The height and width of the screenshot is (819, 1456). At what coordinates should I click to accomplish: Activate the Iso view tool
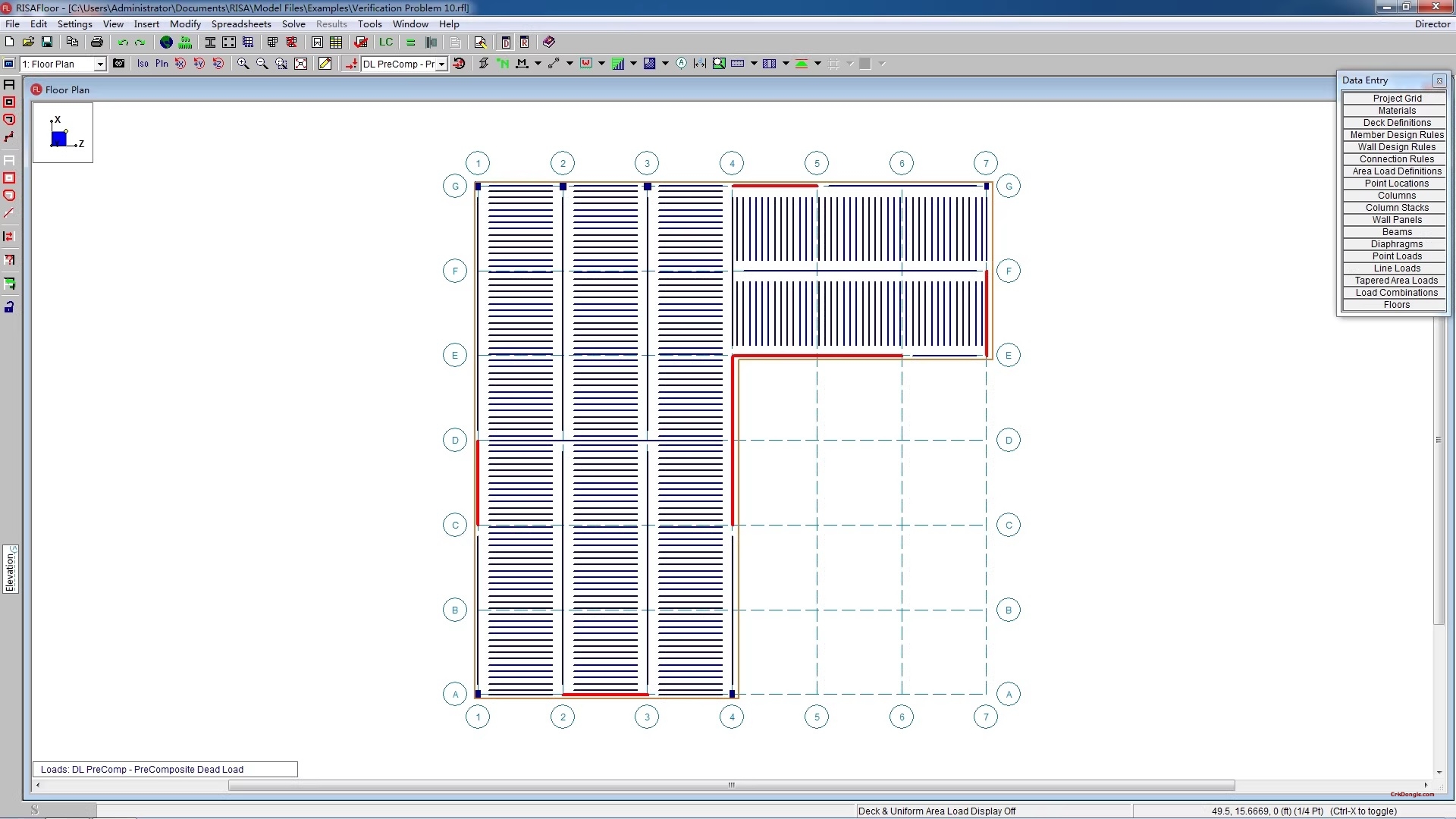pos(143,64)
